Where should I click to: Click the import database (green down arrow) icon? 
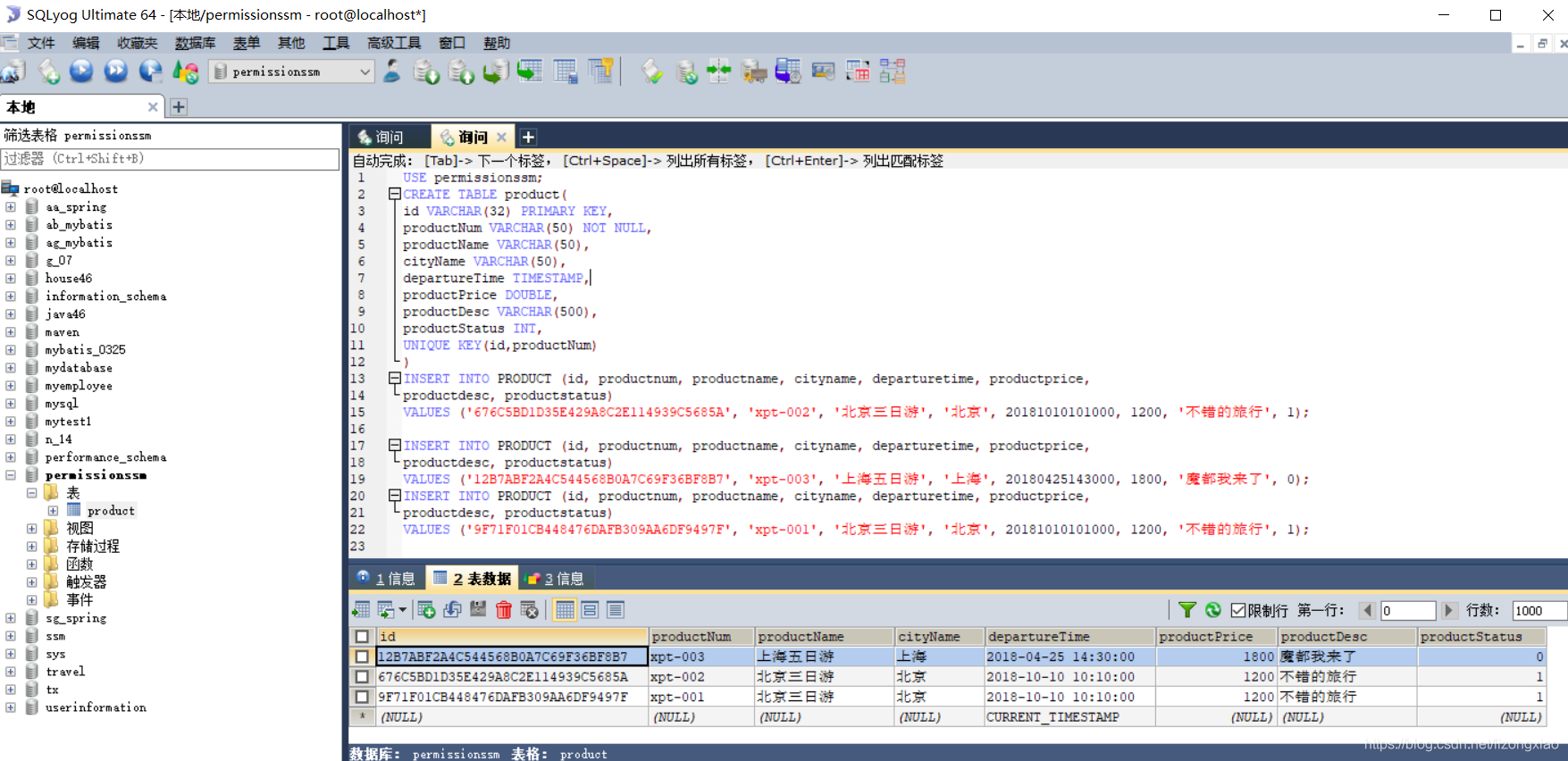click(426, 71)
